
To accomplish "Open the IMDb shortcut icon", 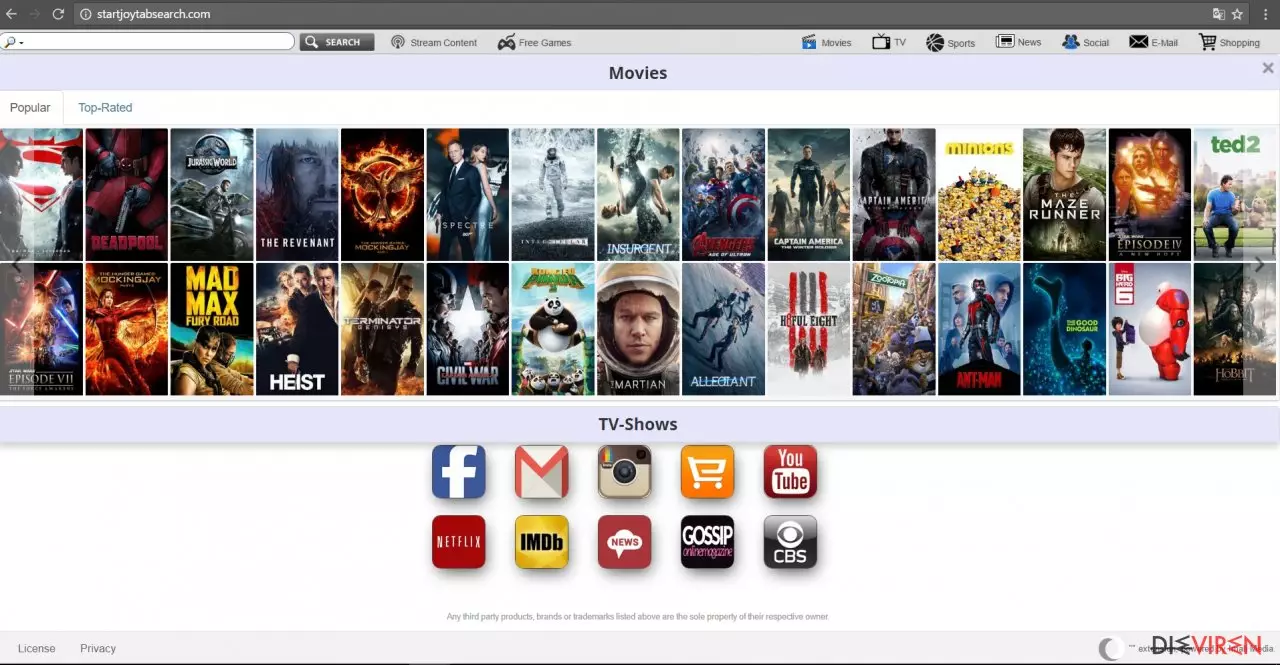I will 541,542.
